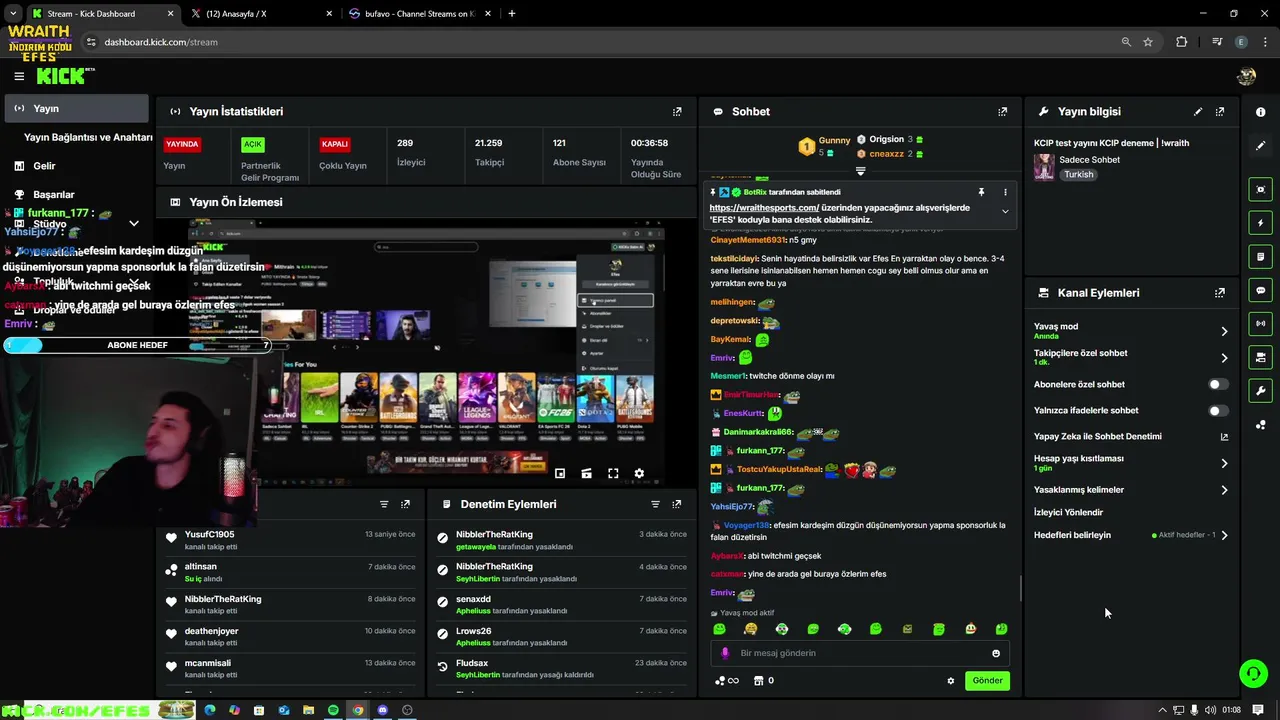This screenshot has width=1280, height=720.
Task: Open Yapay Zeka ile Sohbet Denetimi link
Action: click(x=1224, y=437)
